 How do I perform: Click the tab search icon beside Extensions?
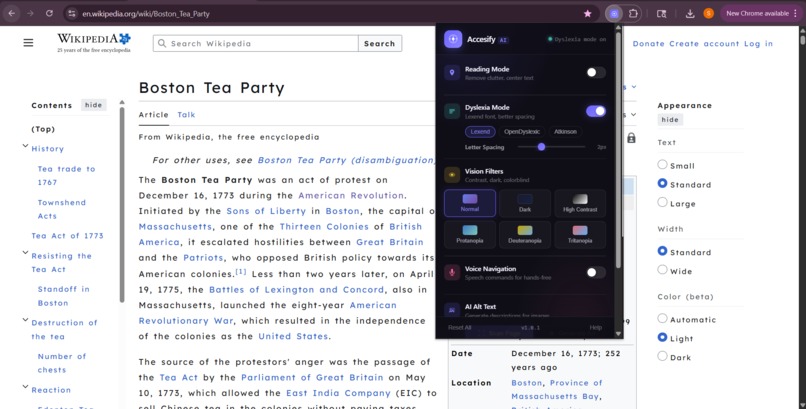[662, 14]
